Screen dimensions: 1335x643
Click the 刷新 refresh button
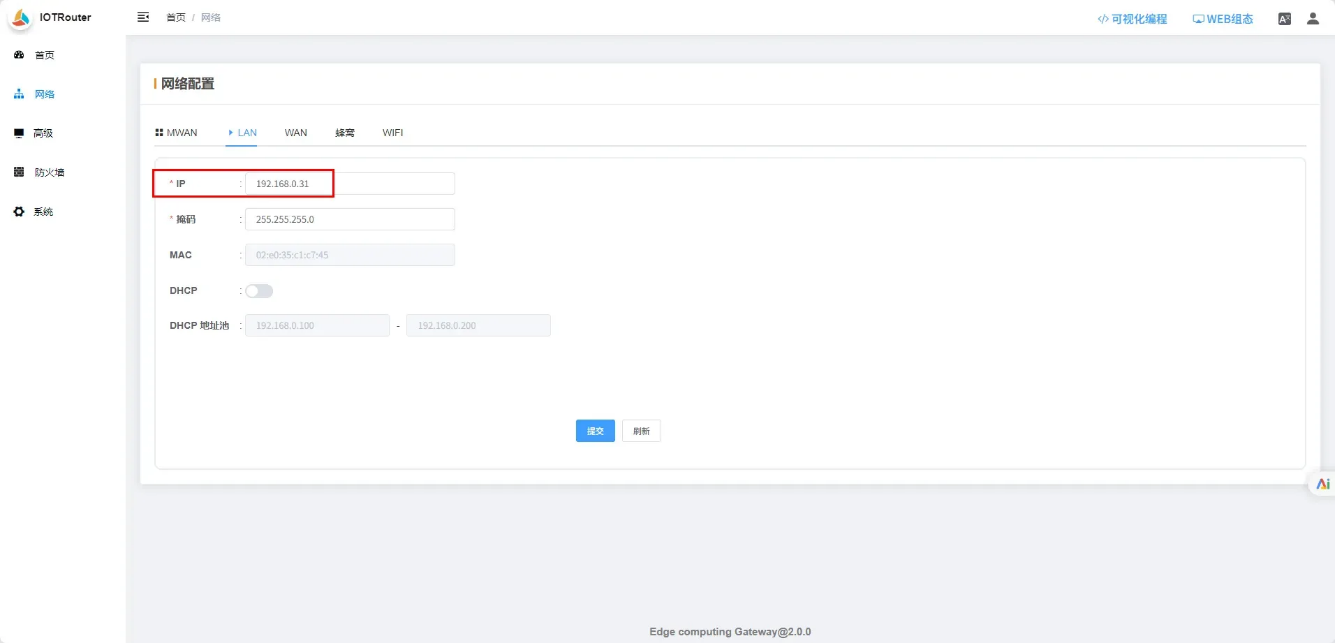coord(641,431)
